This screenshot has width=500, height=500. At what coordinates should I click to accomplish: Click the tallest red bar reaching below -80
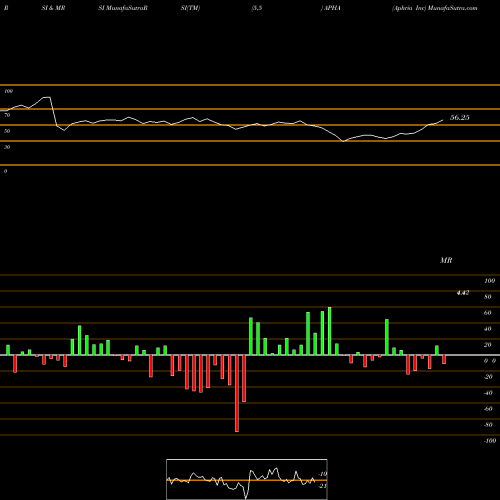(237, 393)
